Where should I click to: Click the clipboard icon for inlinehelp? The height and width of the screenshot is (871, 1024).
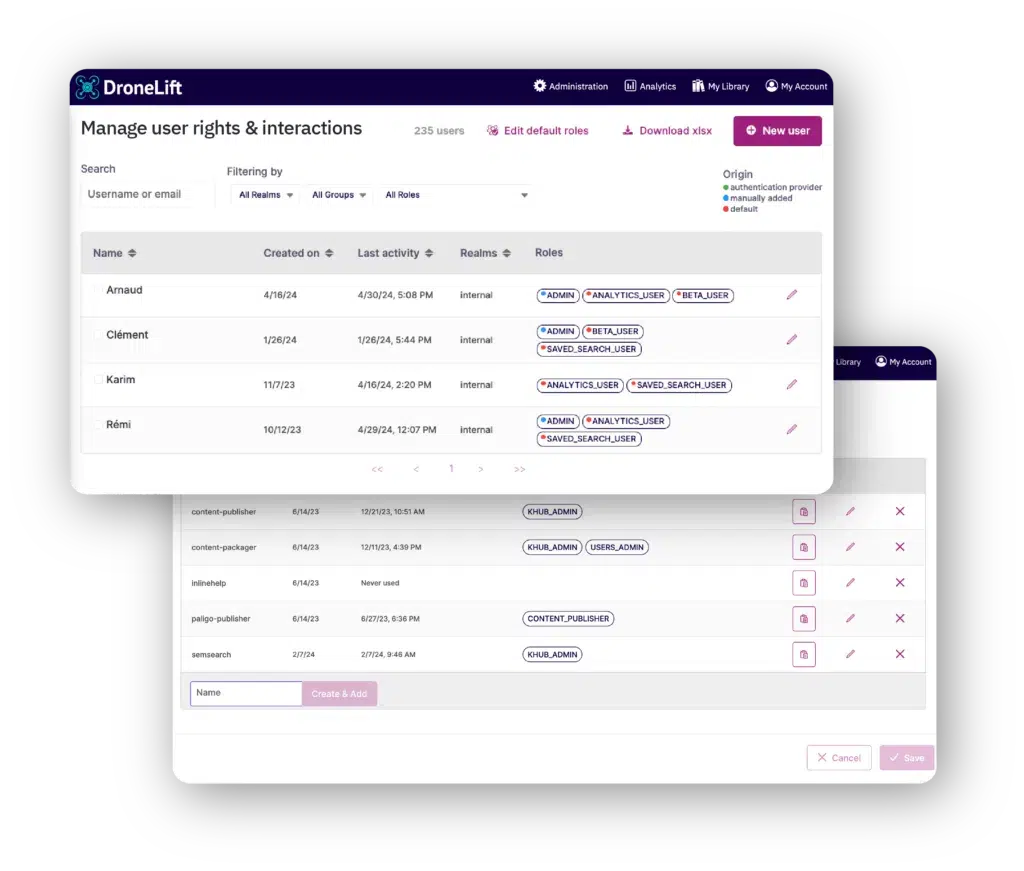click(x=804, y=583)
